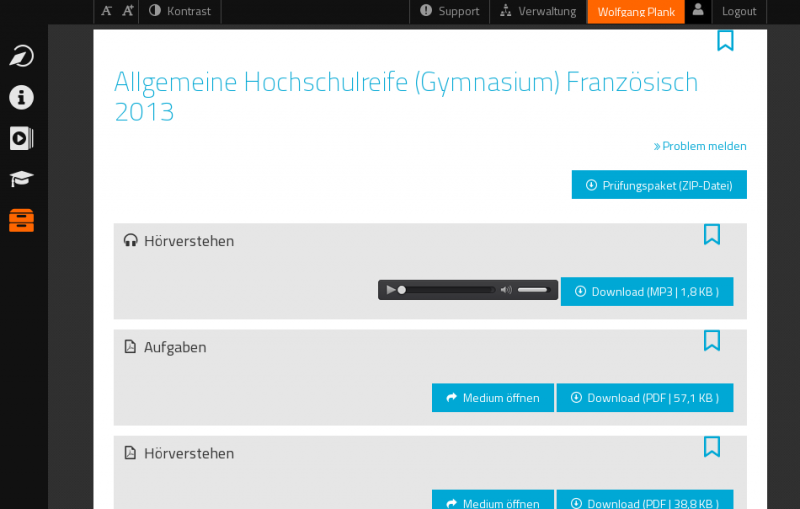Play the Hörverstehen audio track

391,290
